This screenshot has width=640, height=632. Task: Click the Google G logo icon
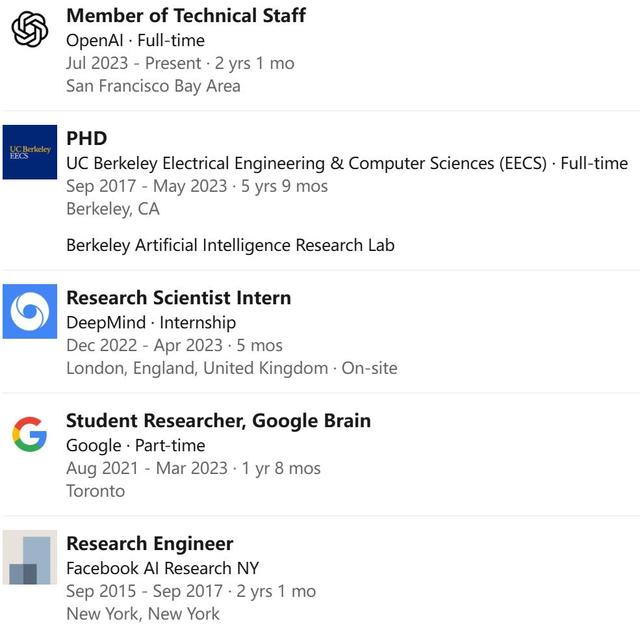[30, 434]
